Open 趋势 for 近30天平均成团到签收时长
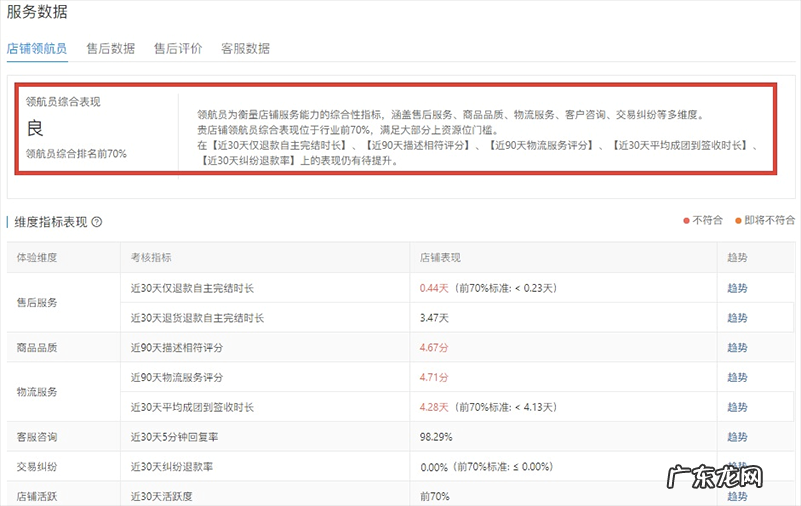This screenshot has height=506, width=801. click(x=737, y=408)
